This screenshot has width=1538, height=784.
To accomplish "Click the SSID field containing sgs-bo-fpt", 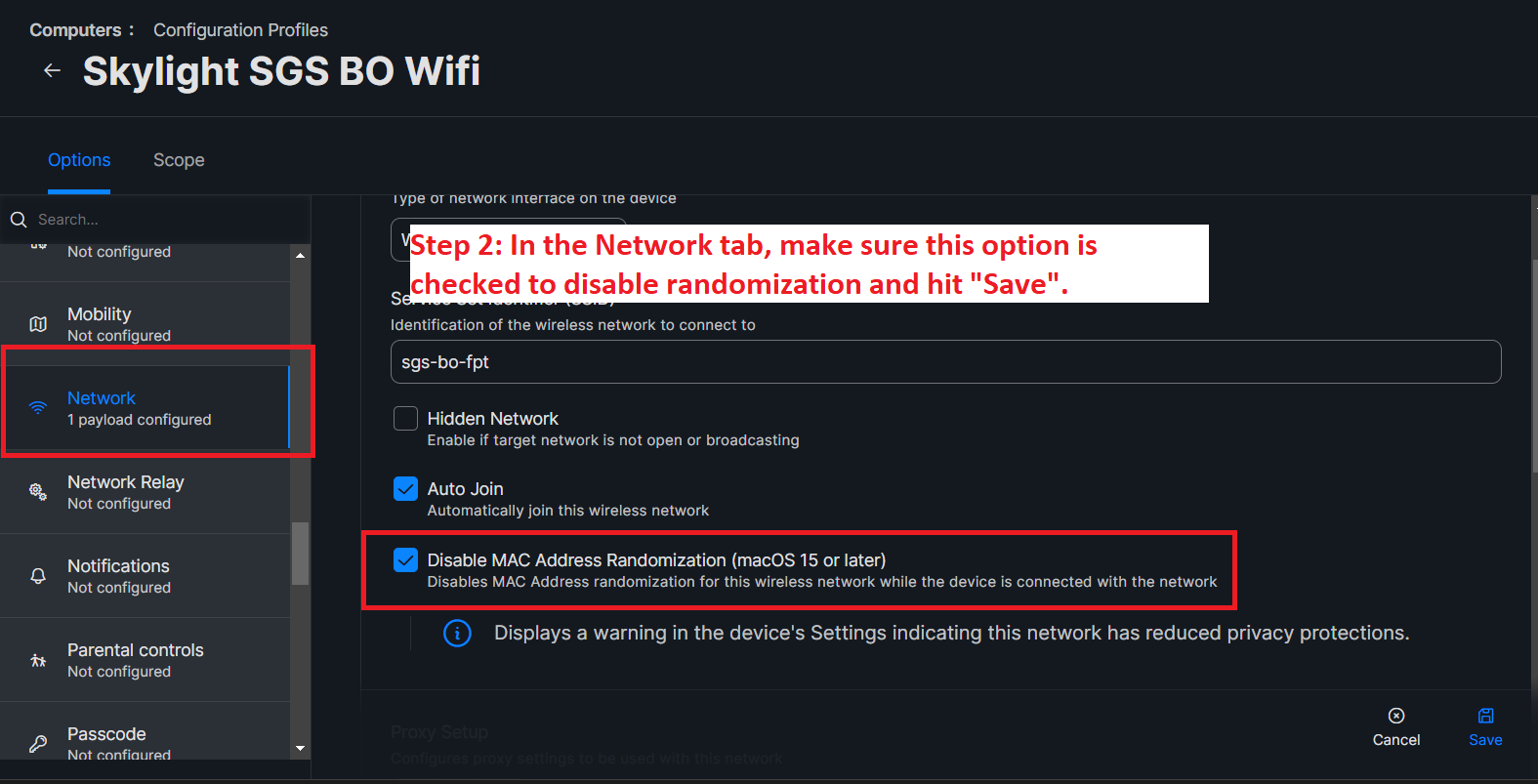I will [x=945, y=362].
